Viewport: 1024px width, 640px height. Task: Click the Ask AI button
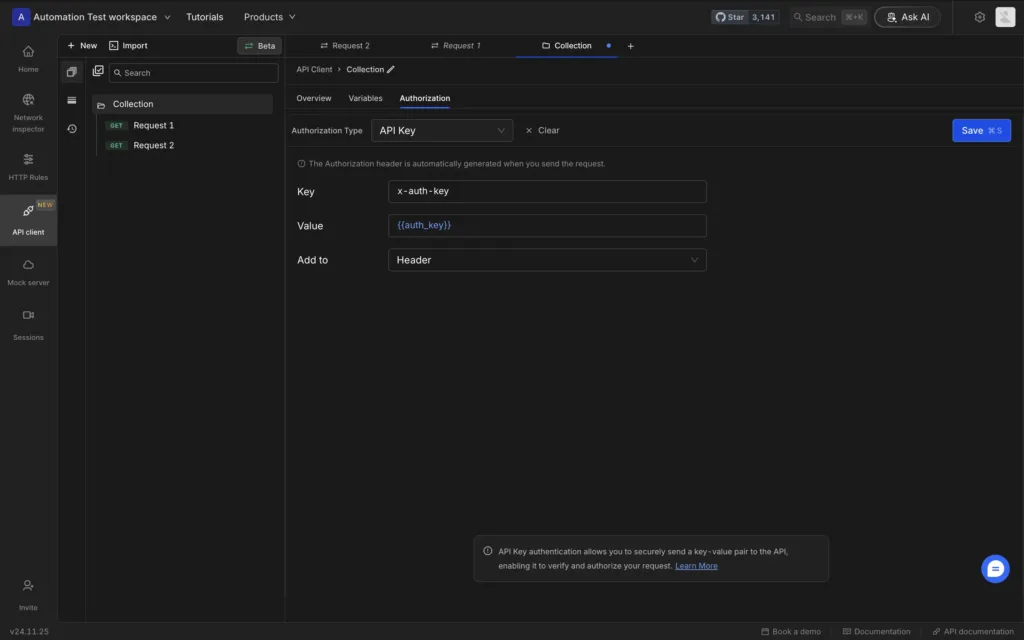point(907,17)
